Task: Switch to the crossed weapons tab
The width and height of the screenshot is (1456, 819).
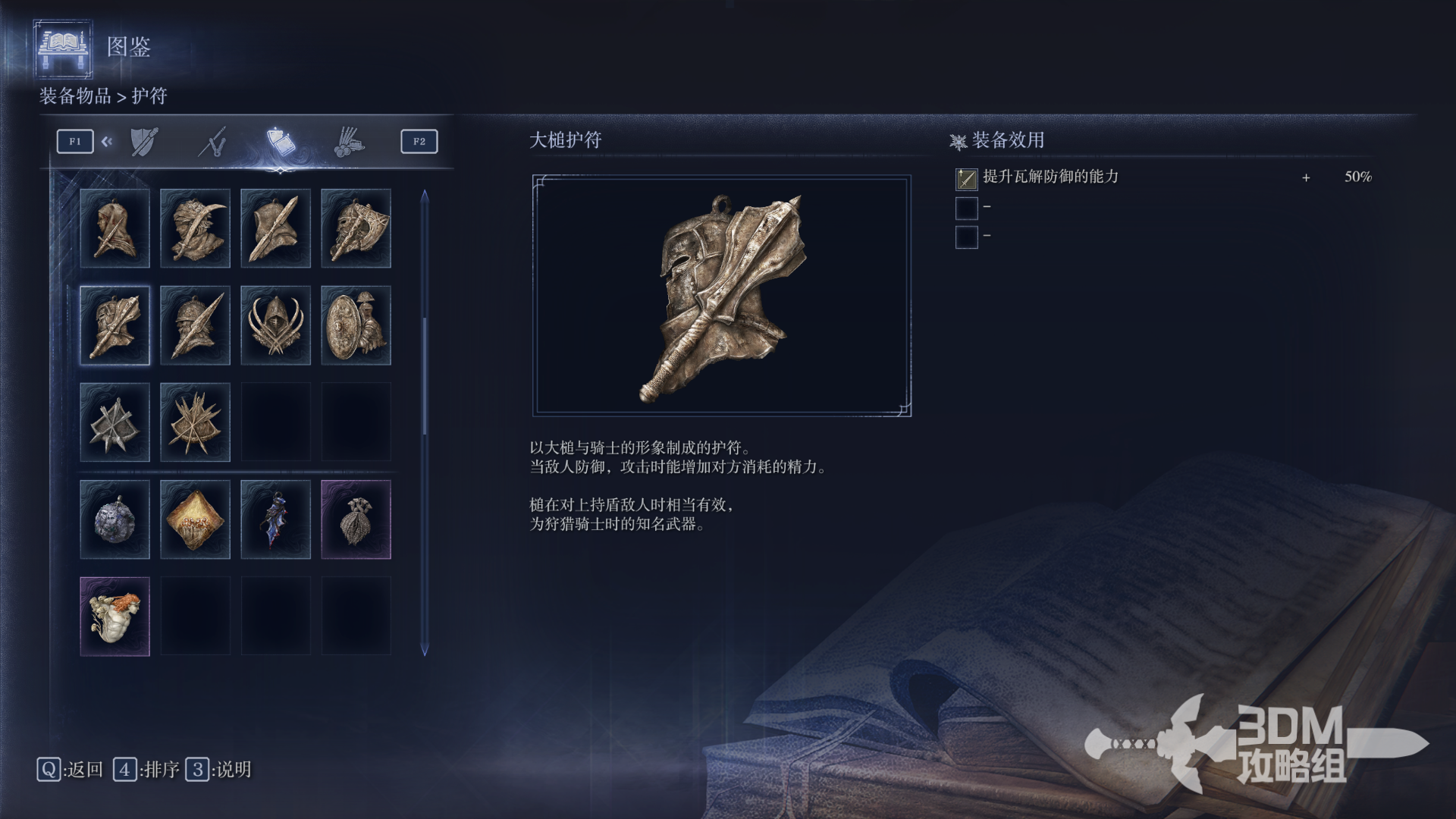Action: (x=212, y=142)
